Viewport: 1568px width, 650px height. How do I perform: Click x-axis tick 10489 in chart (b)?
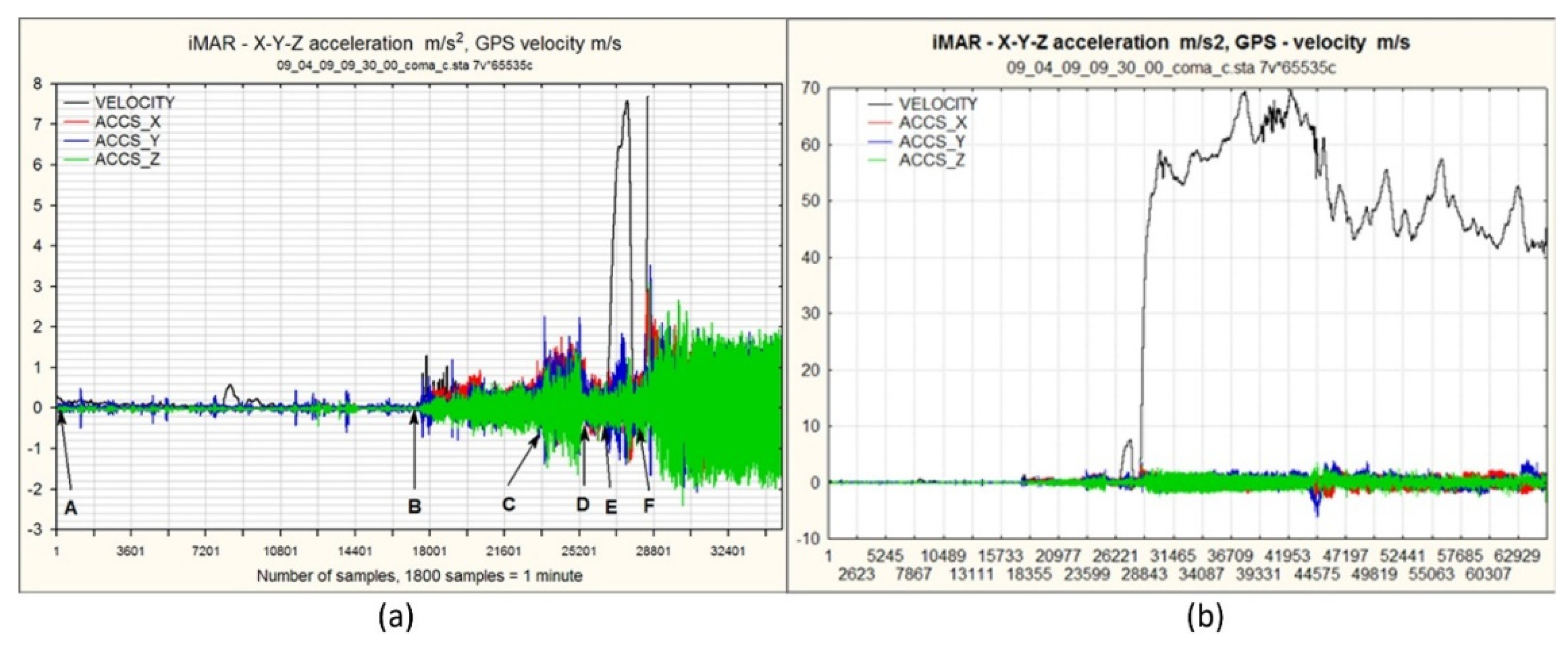pos(943,556)
